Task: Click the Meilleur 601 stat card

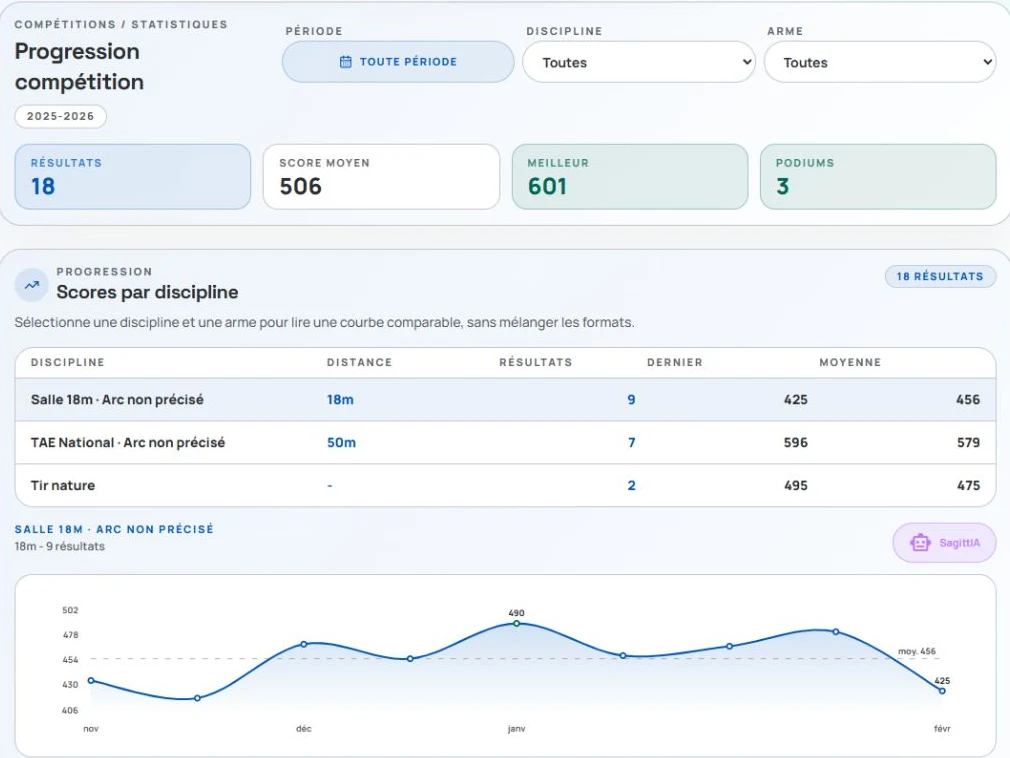Action: point(630,176)
